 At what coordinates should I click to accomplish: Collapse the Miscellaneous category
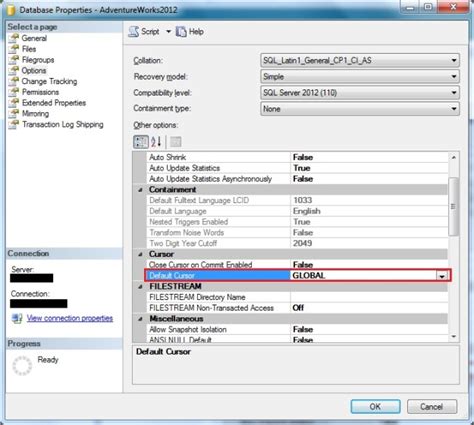tap(140, 319)
